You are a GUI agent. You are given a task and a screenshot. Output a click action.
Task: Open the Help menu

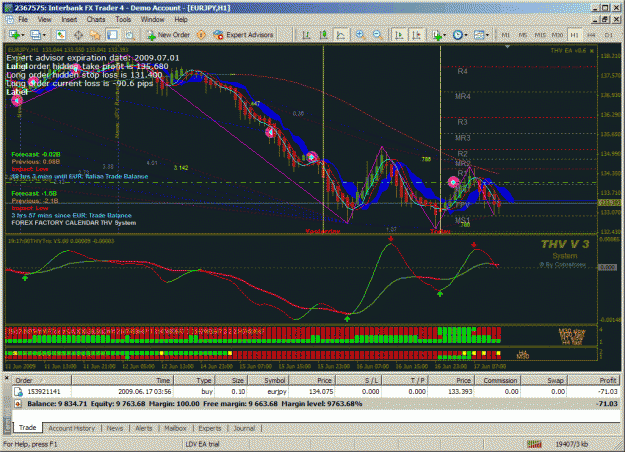(181, 20)
